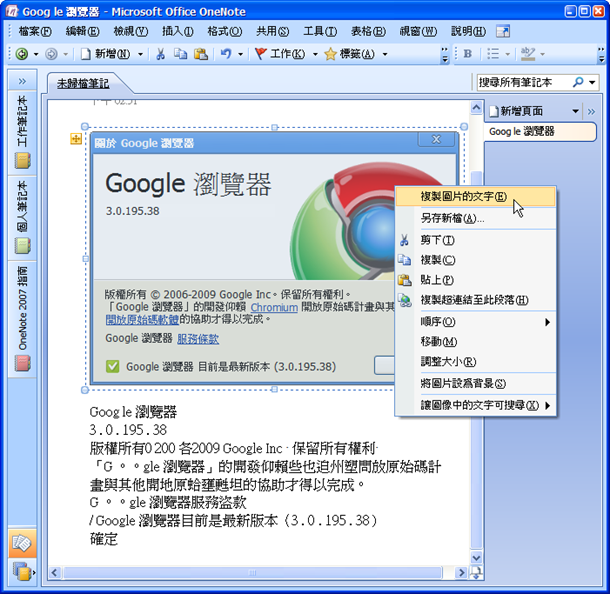The height and width of the screenshot is (594, 610).
Task: Click the unfiled notes icon at sidebar bottom
Action: (x=21, y=543)
